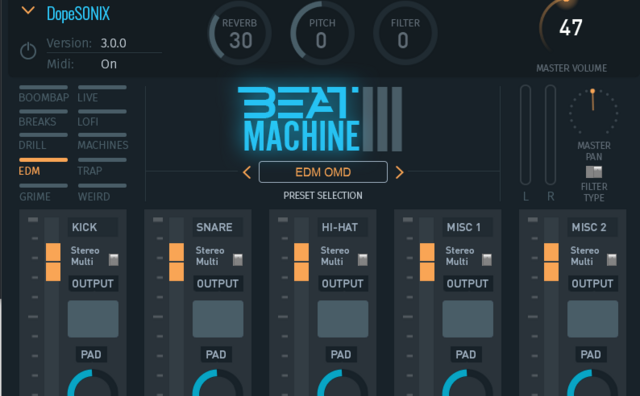Select the WEIRD category

click(102, 193)
